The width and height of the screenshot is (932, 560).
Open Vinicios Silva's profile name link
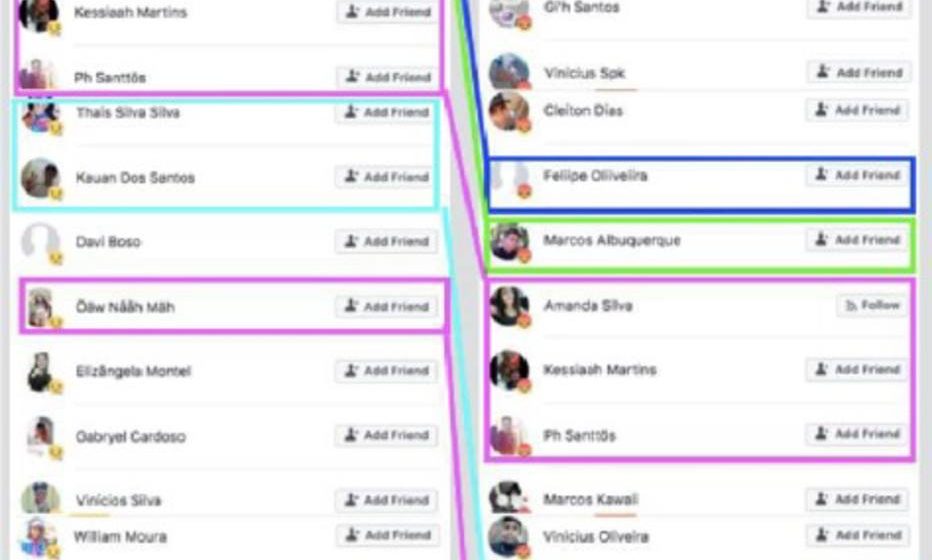118,501
